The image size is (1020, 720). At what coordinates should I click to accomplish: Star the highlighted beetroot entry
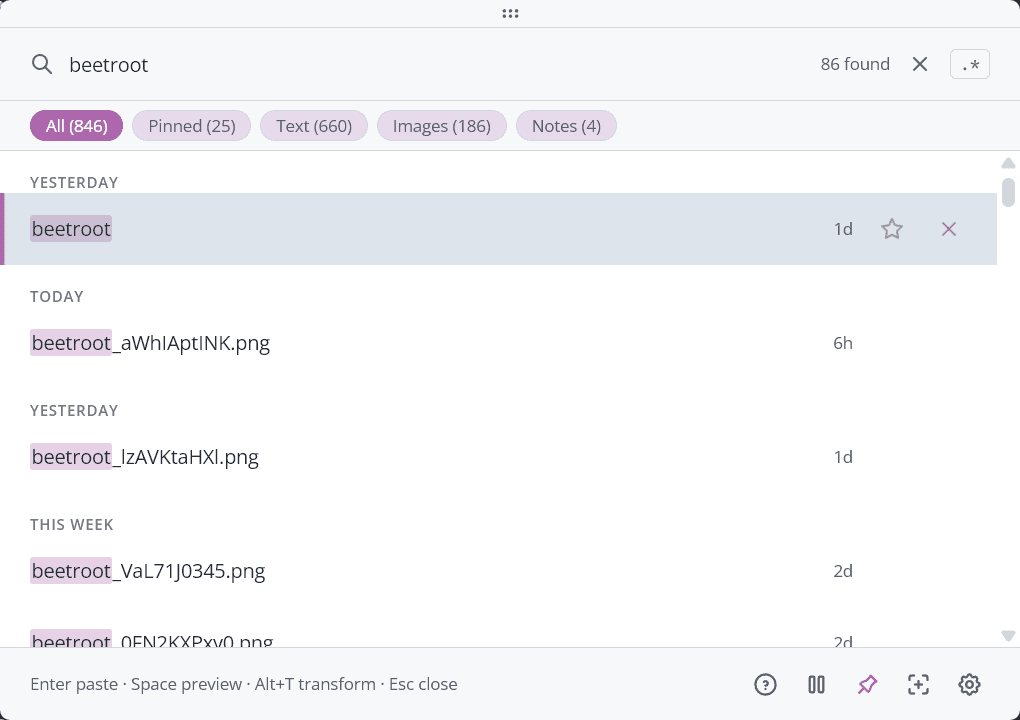pos(892,229)
